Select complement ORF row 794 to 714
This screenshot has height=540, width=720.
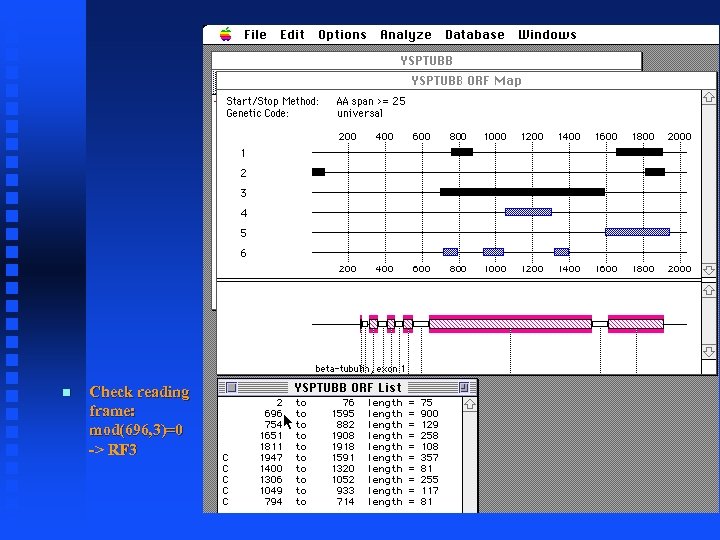[340, 502]
